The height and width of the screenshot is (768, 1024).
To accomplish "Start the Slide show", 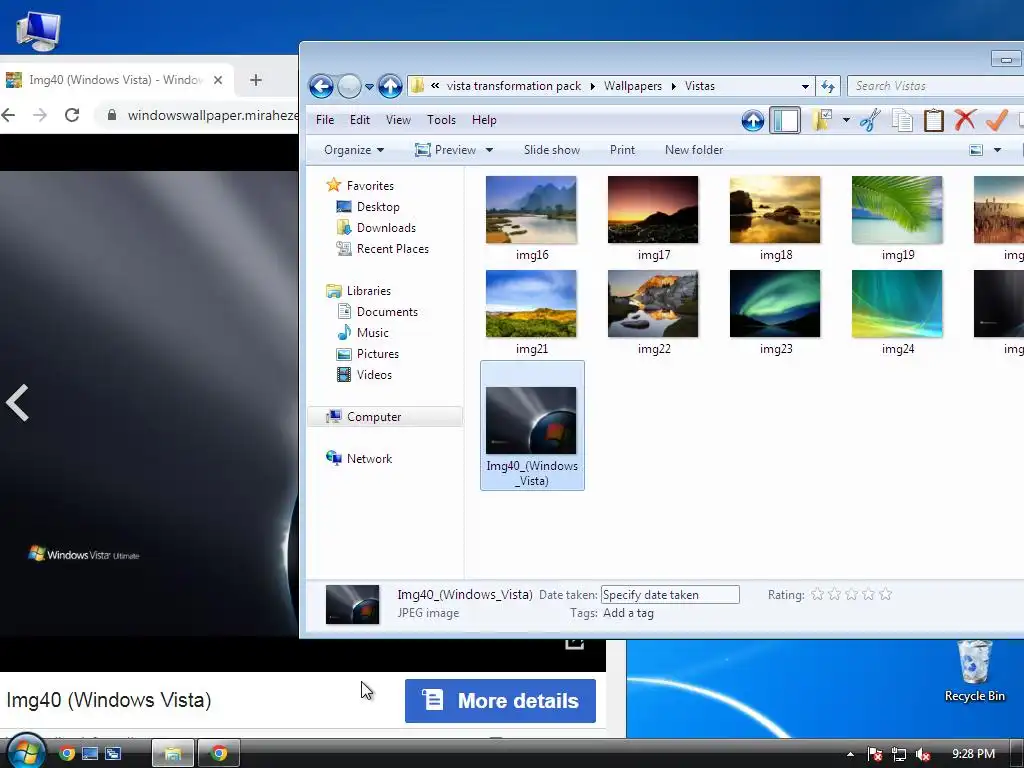I will (x=552, y=150).
